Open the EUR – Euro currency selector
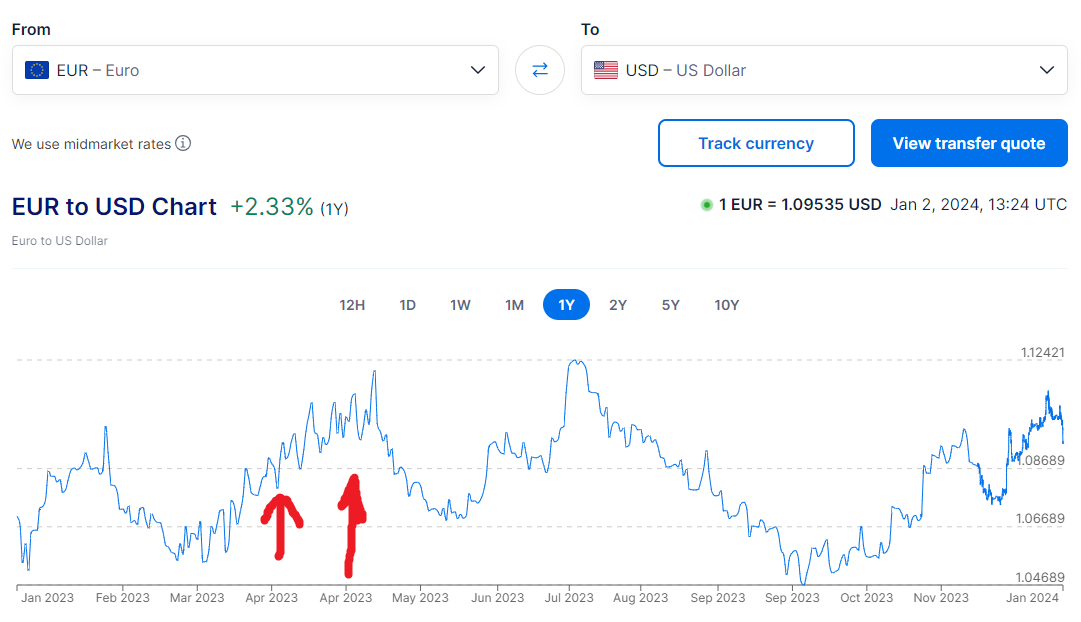This screenshot has width=1081, height=622. pyautogui.click(x=255, y=70)
